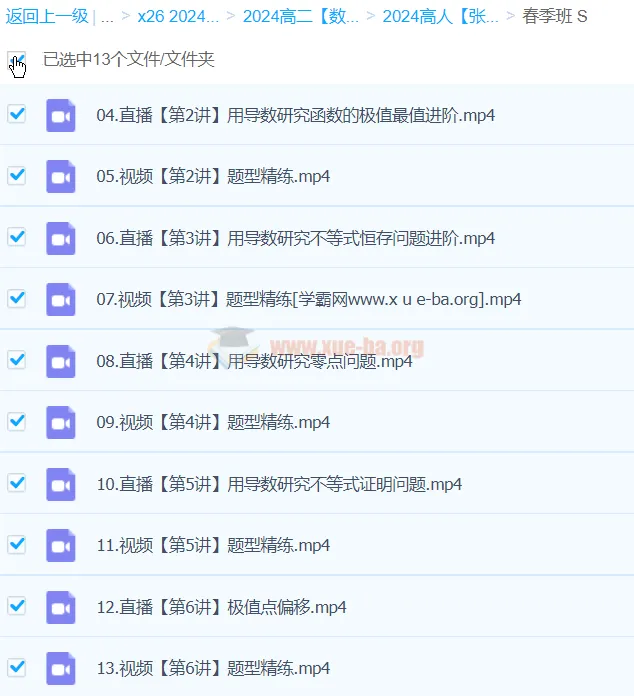The width and height of the screenshot is (634, 696).
Task: Open file 09.视频【第4讲】题型精练.mp4
Action: (x=213, y=423)
